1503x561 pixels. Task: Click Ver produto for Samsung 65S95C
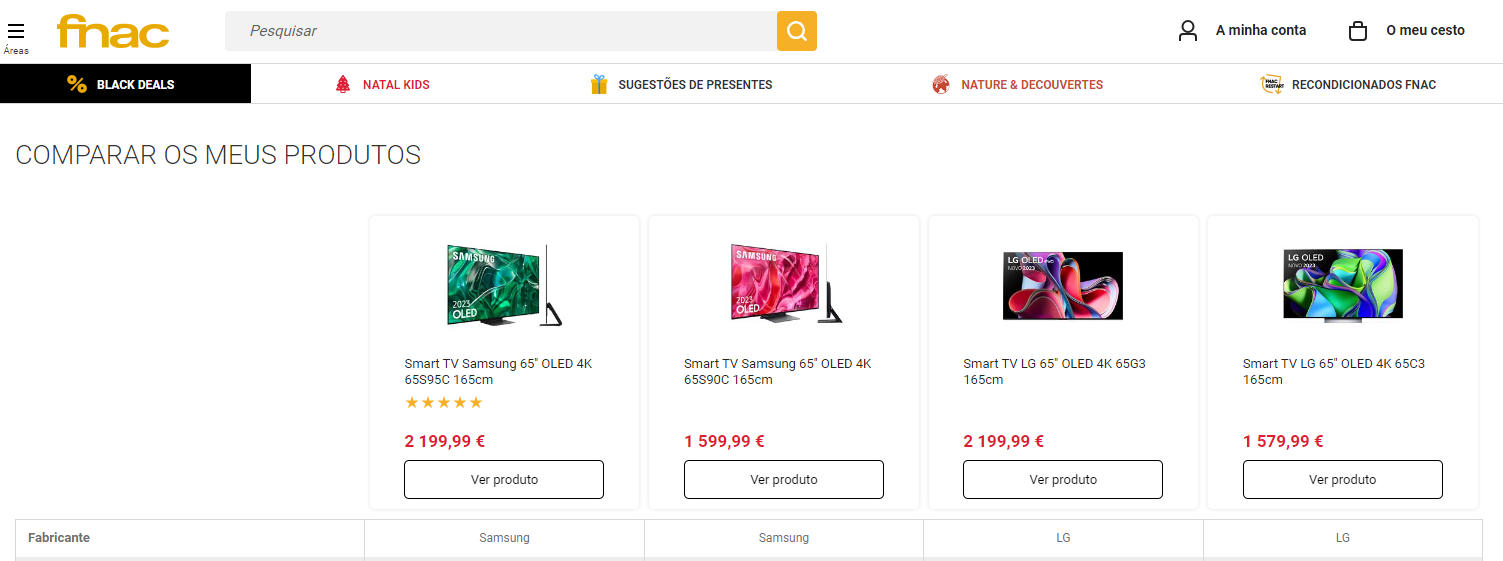[504, 479]
